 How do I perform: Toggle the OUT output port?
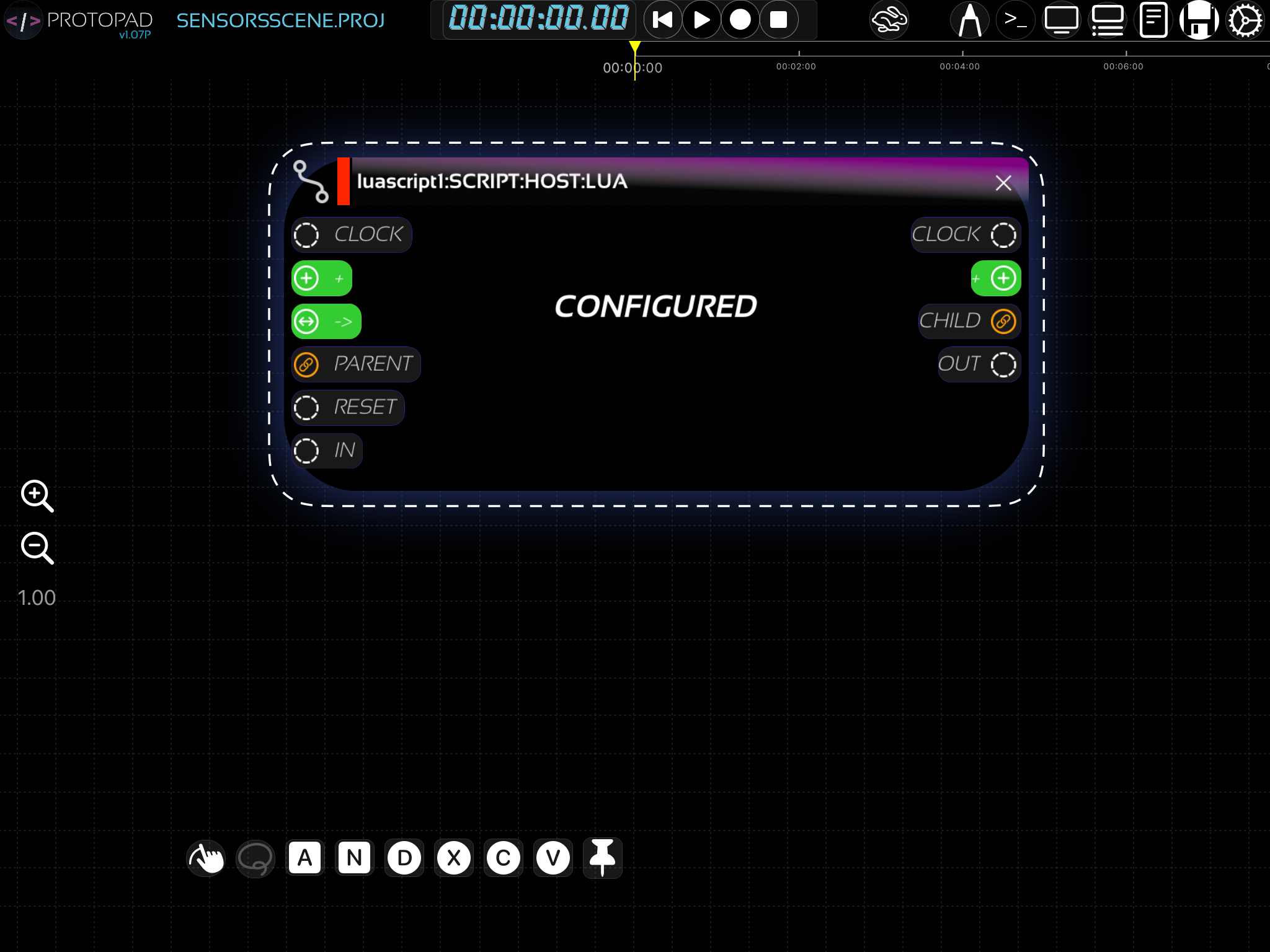click(1003, 364)
